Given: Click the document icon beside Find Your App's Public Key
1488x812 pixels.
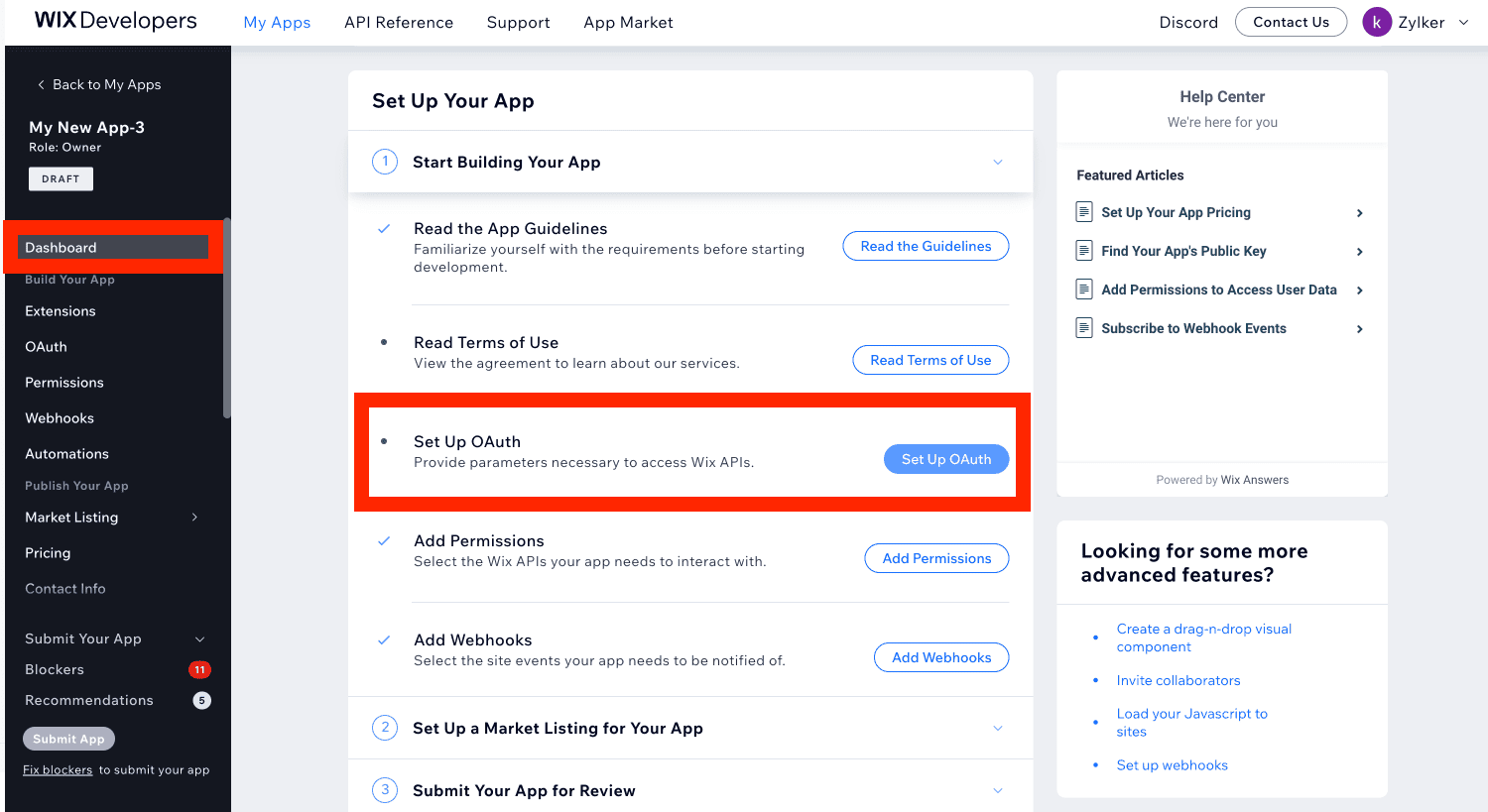Looking at the screenshot, I should [1084, 251].
